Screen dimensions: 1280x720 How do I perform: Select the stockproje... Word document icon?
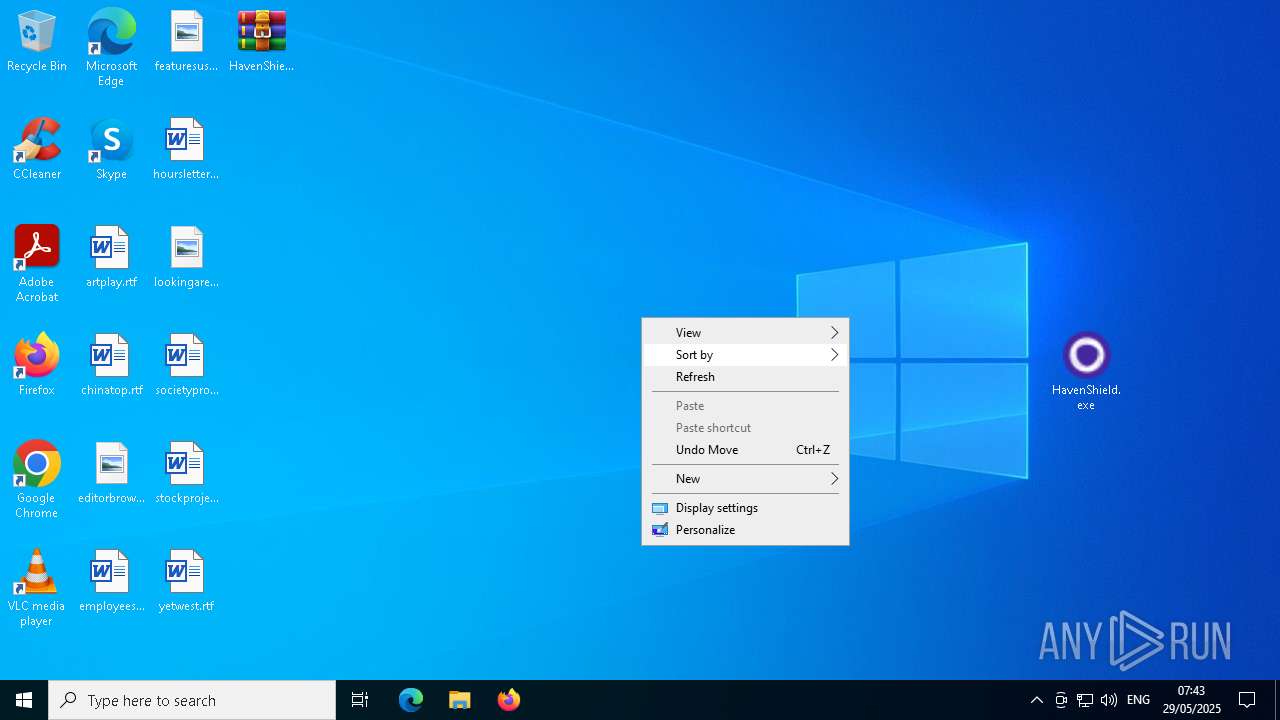(186, 474)
